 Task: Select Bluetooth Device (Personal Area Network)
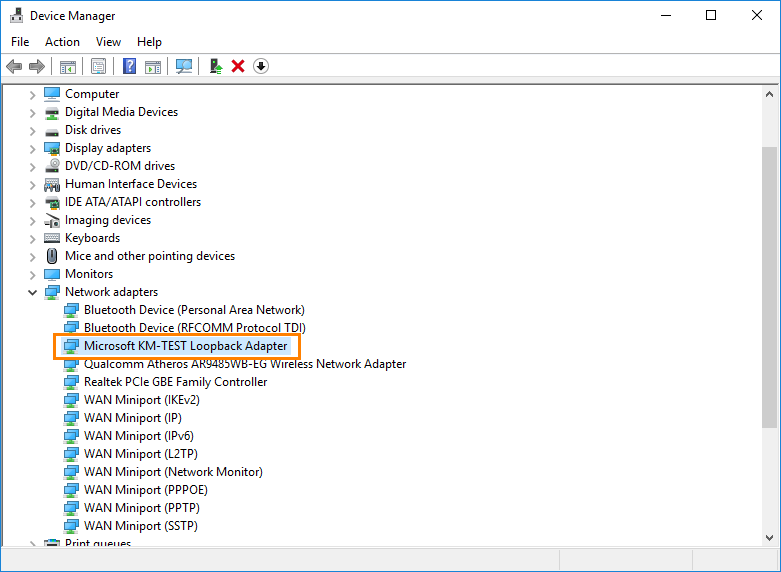click(194, 310)
